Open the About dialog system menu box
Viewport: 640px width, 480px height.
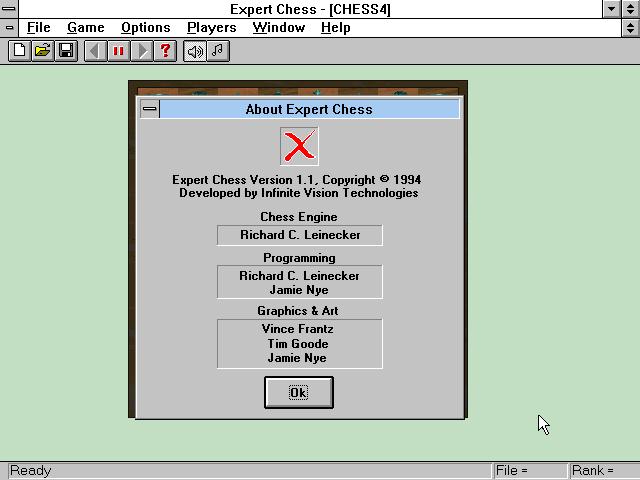pos(150,109)
